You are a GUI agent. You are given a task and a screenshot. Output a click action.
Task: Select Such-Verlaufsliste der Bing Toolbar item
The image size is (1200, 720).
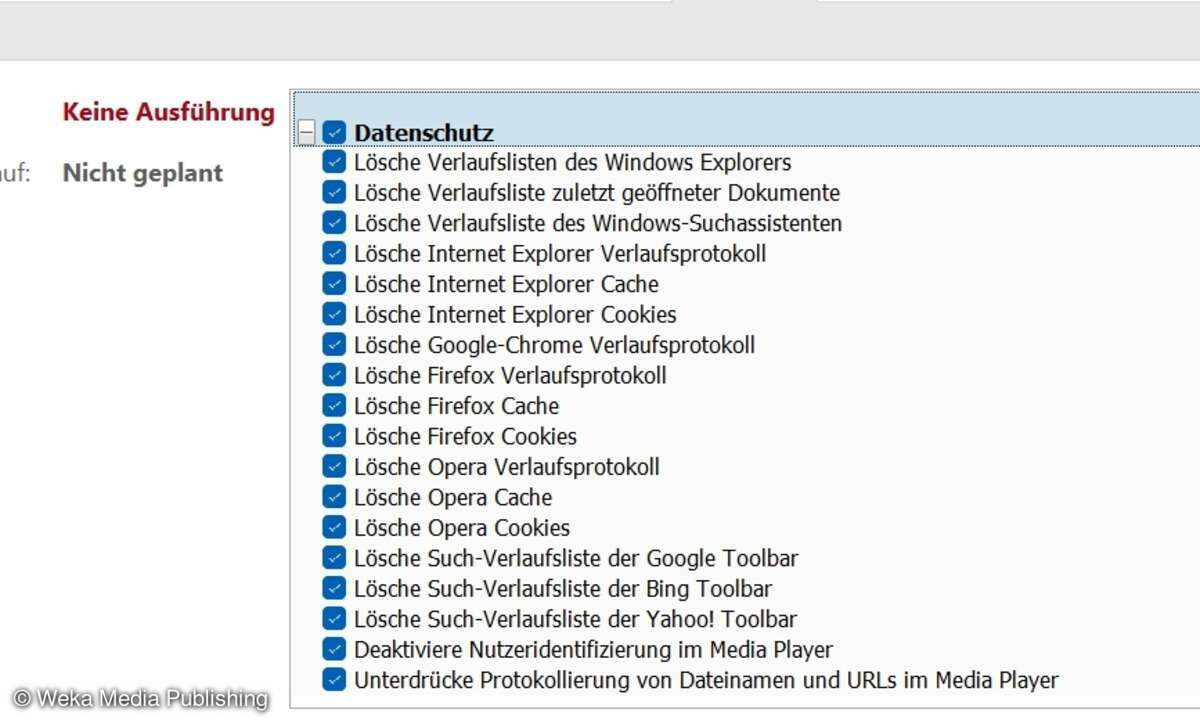click(562, 589)
